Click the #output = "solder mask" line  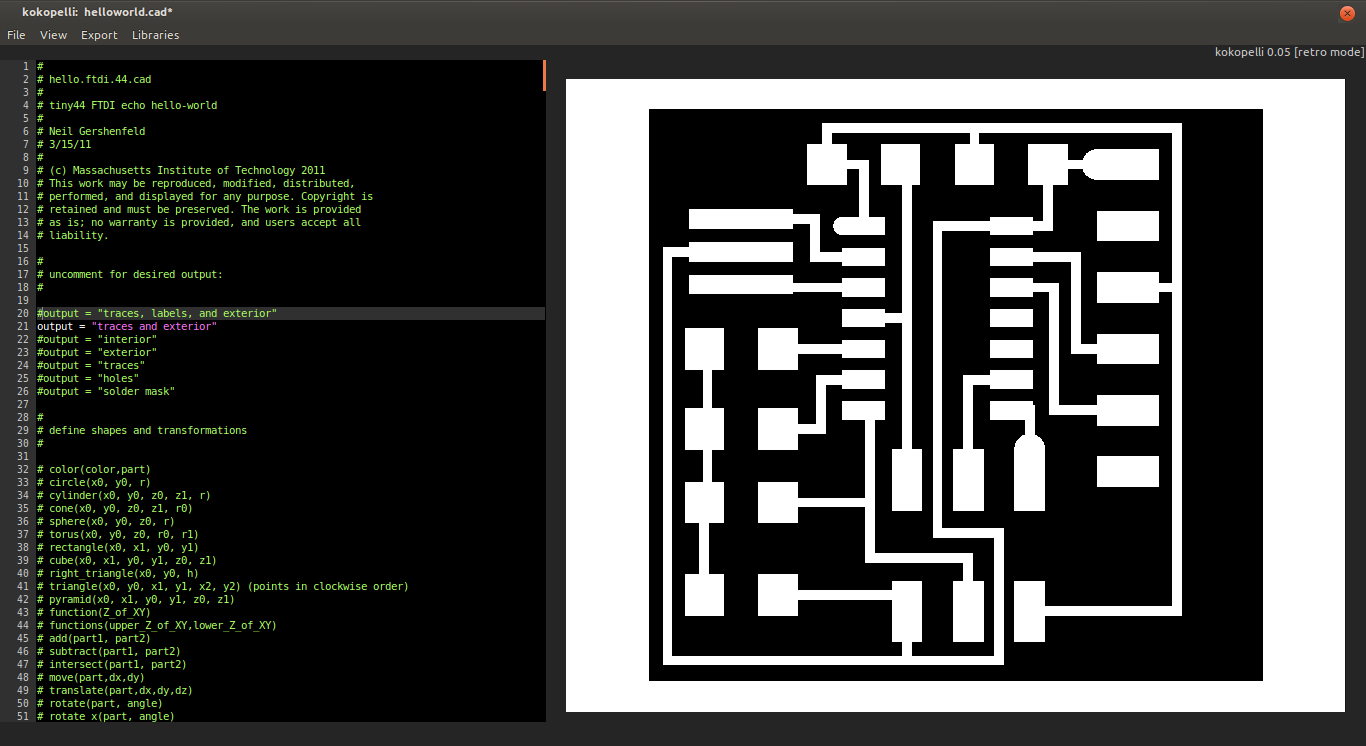click(106, 391)
